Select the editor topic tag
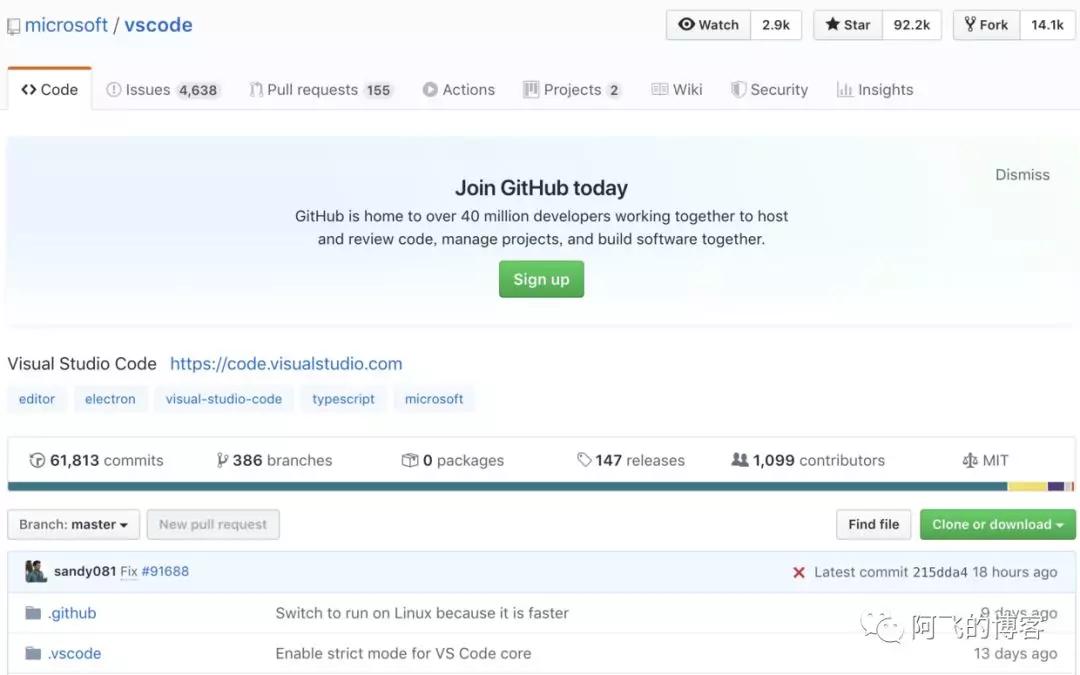The image size is (1080, 675). coord(37,399)
